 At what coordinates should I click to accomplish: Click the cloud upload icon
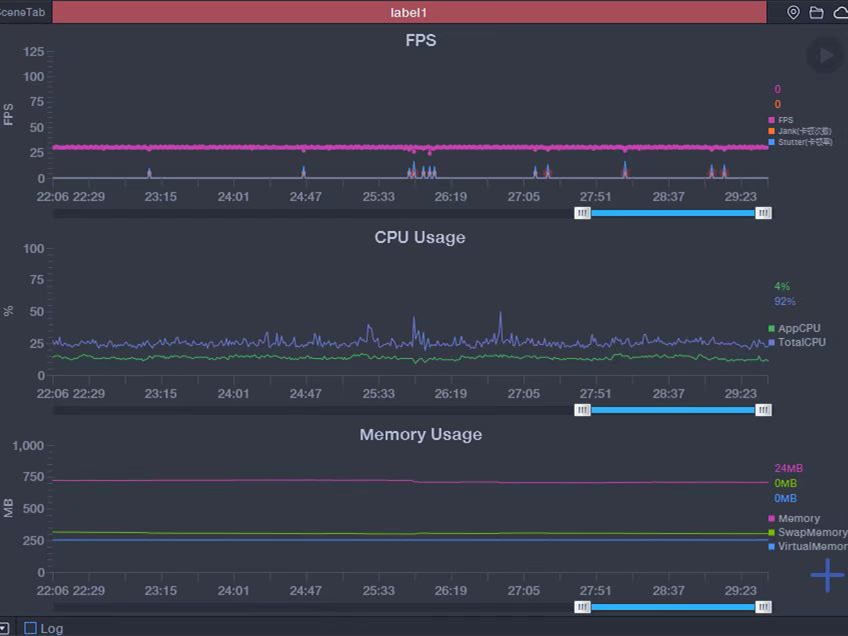[x=840, y=13]
